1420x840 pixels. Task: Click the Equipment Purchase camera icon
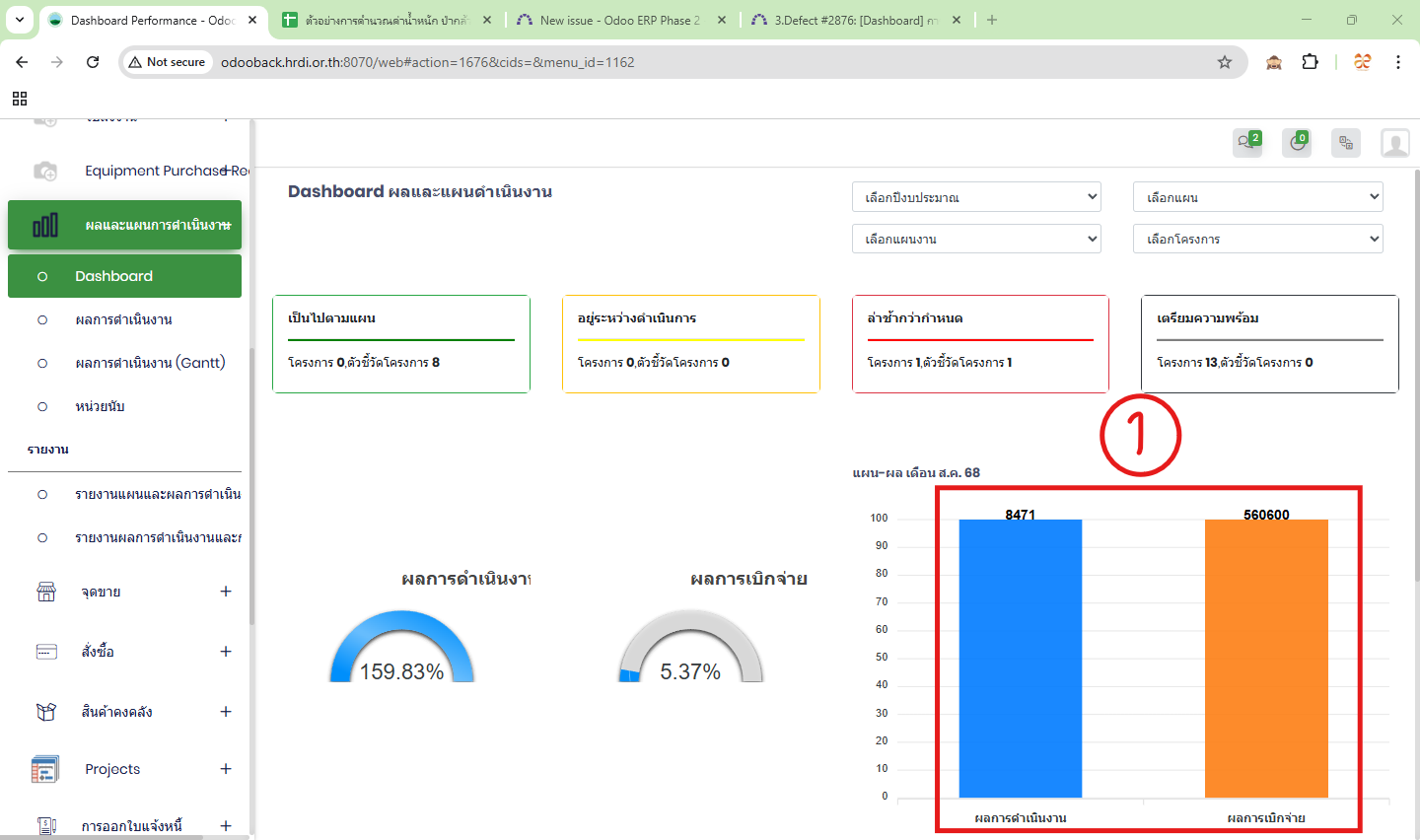click(x=45, y=171)
